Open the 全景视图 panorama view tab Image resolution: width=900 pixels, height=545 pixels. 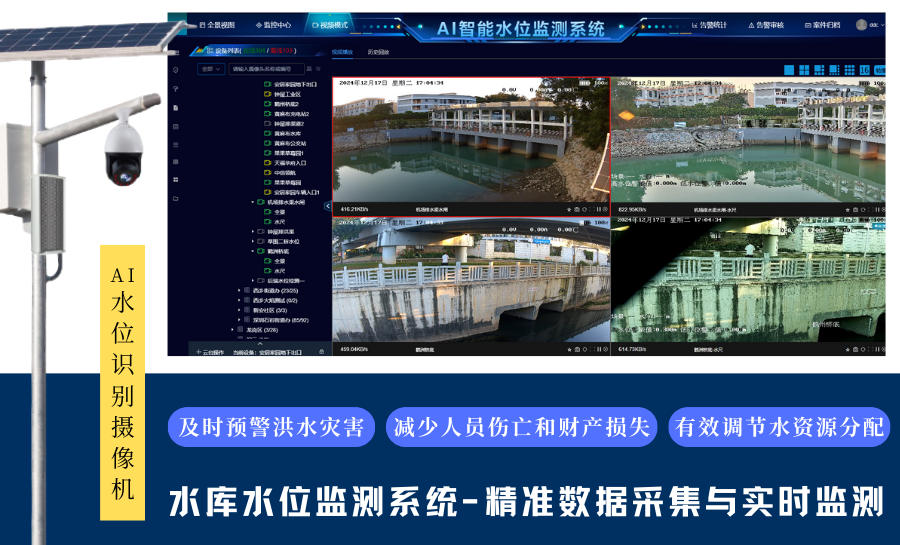point(218,25)
